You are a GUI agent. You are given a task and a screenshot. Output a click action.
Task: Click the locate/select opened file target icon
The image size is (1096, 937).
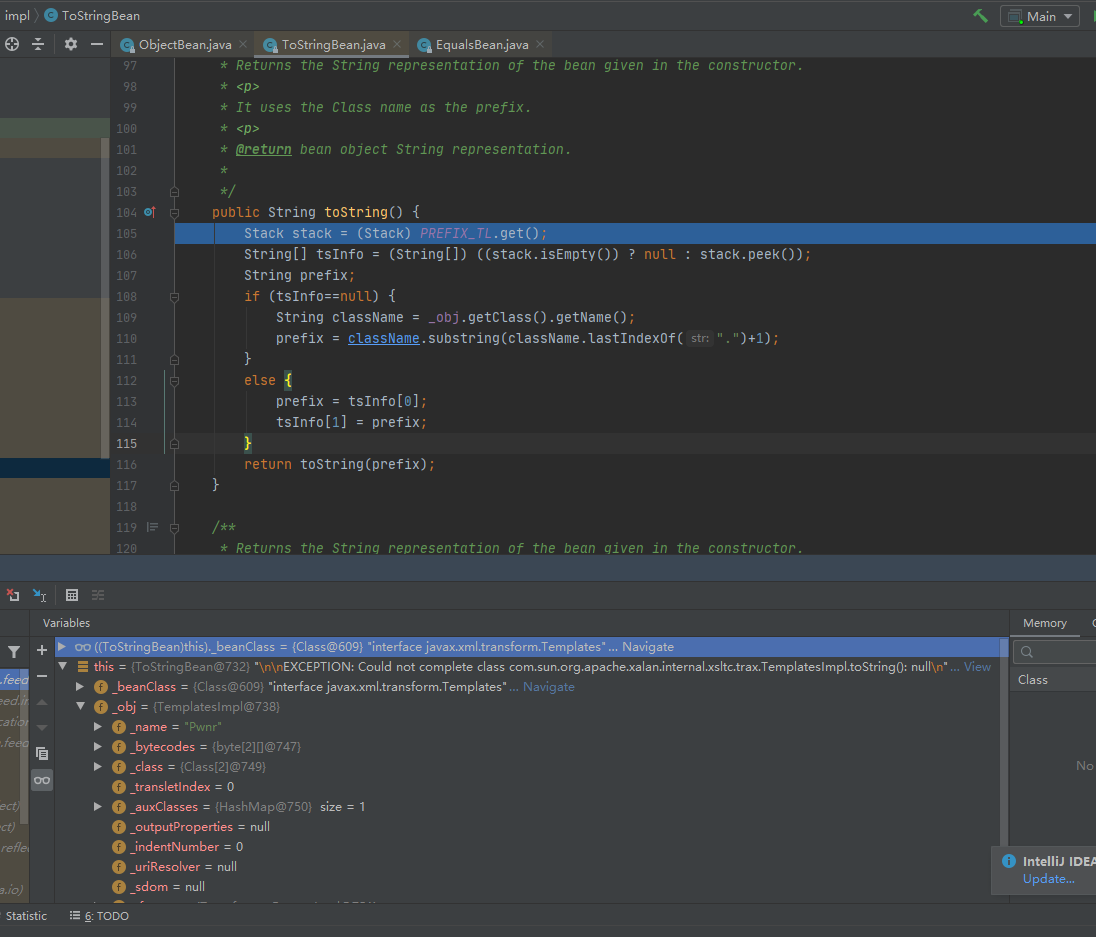pos(12,44)
